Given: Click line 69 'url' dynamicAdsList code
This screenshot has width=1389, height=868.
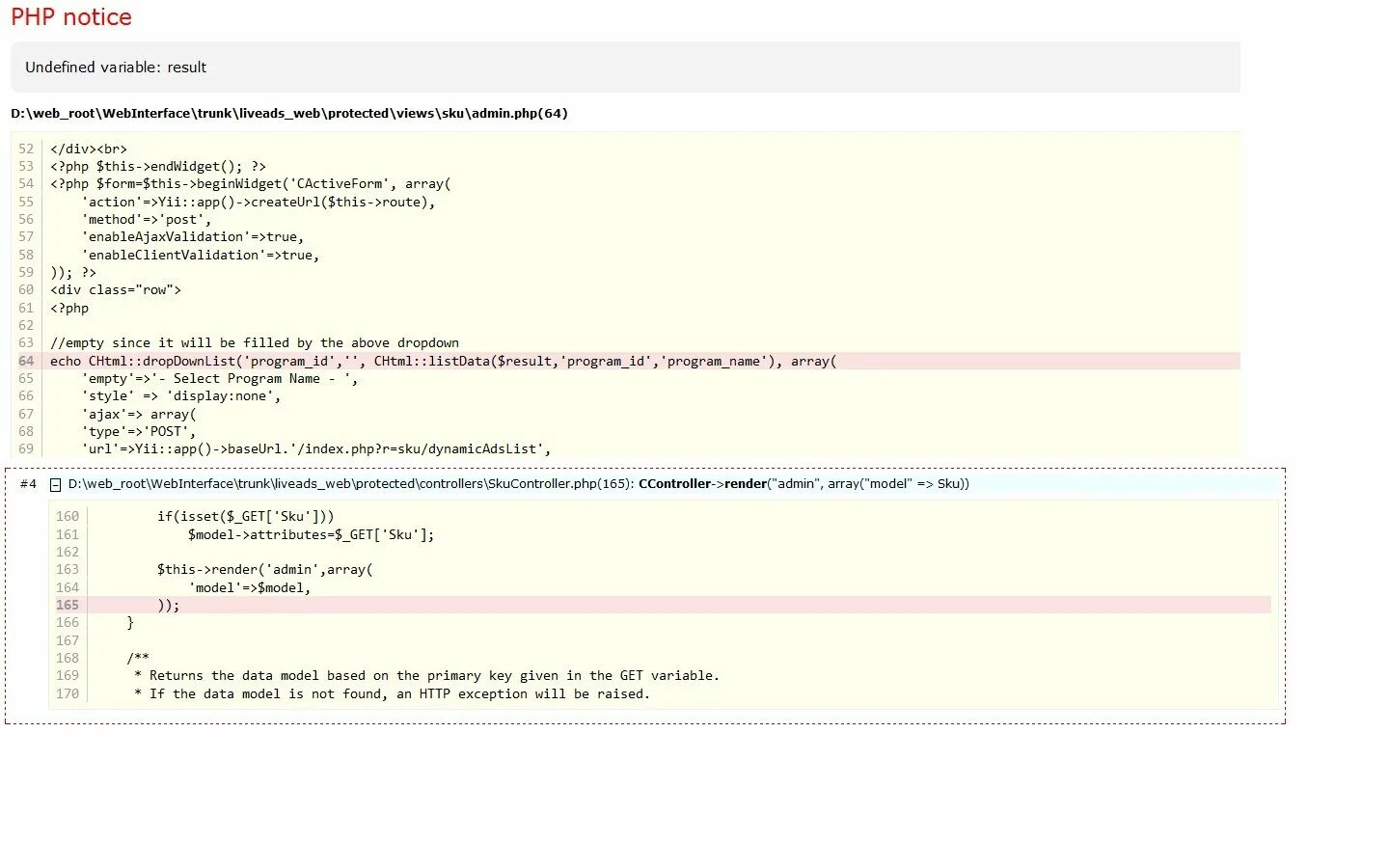Looking at the screenshot, I should pyautogui.click(x=316, y=449).
